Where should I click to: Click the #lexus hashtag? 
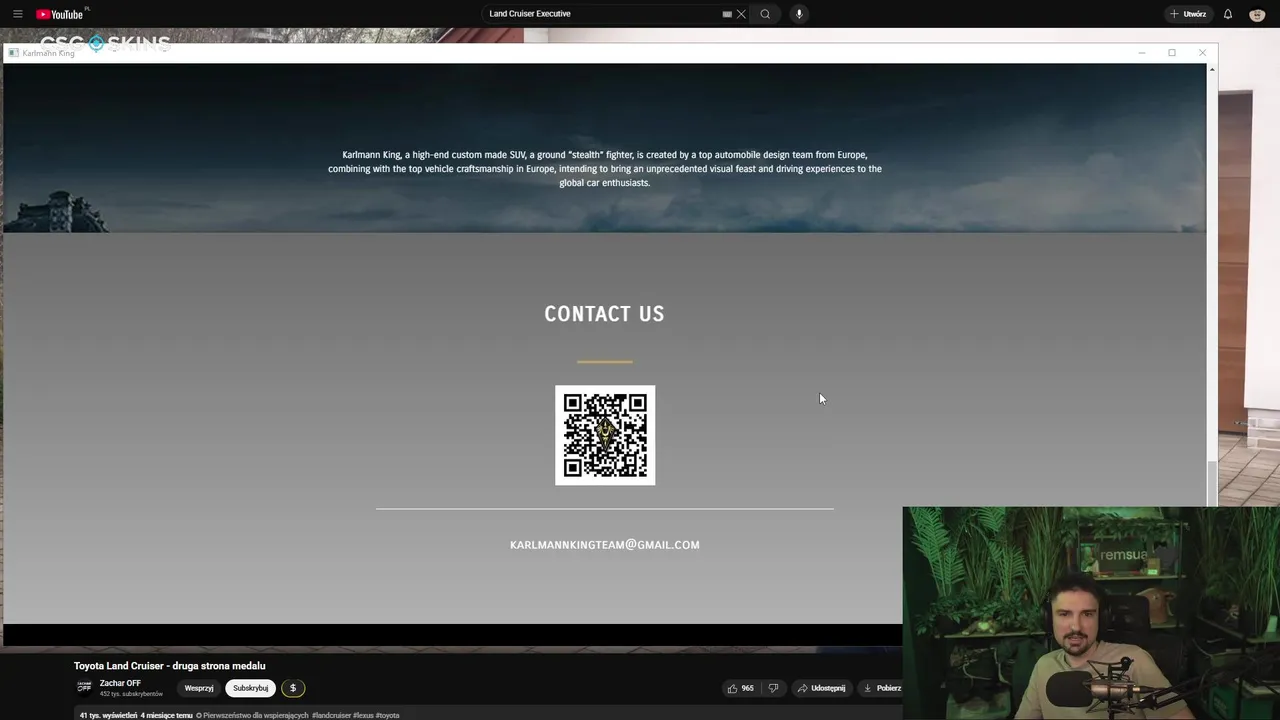pyautogui.click(x=363, y=715)
